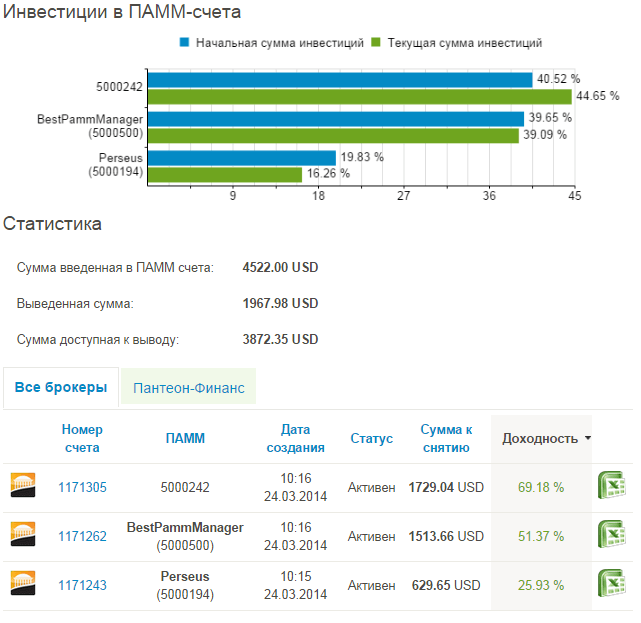Open the sort arrow next to Доходность
Screen dimensions: 641x623
588,438
